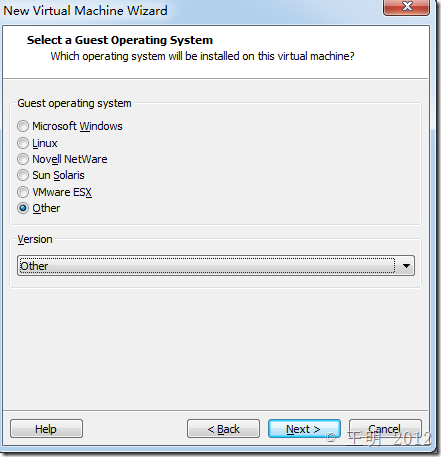The height and width of the screenshot is (457, 441).
Task: Select the Novell NetWare option
Action: 23,159
